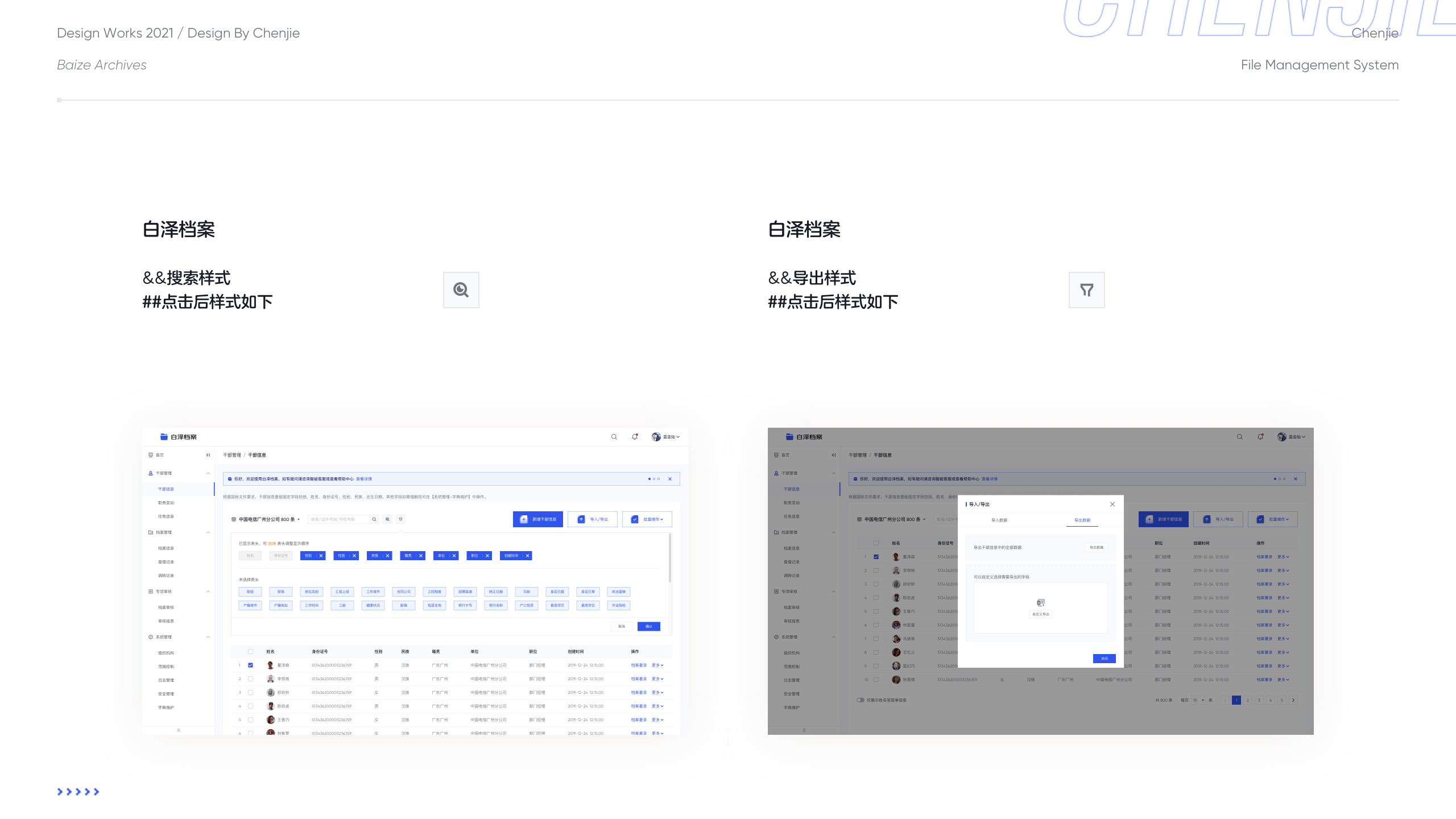1456x819 pixels.
Task: Click 取消 button in column panel
Action: pyautogui.click(x=622, y=626)
